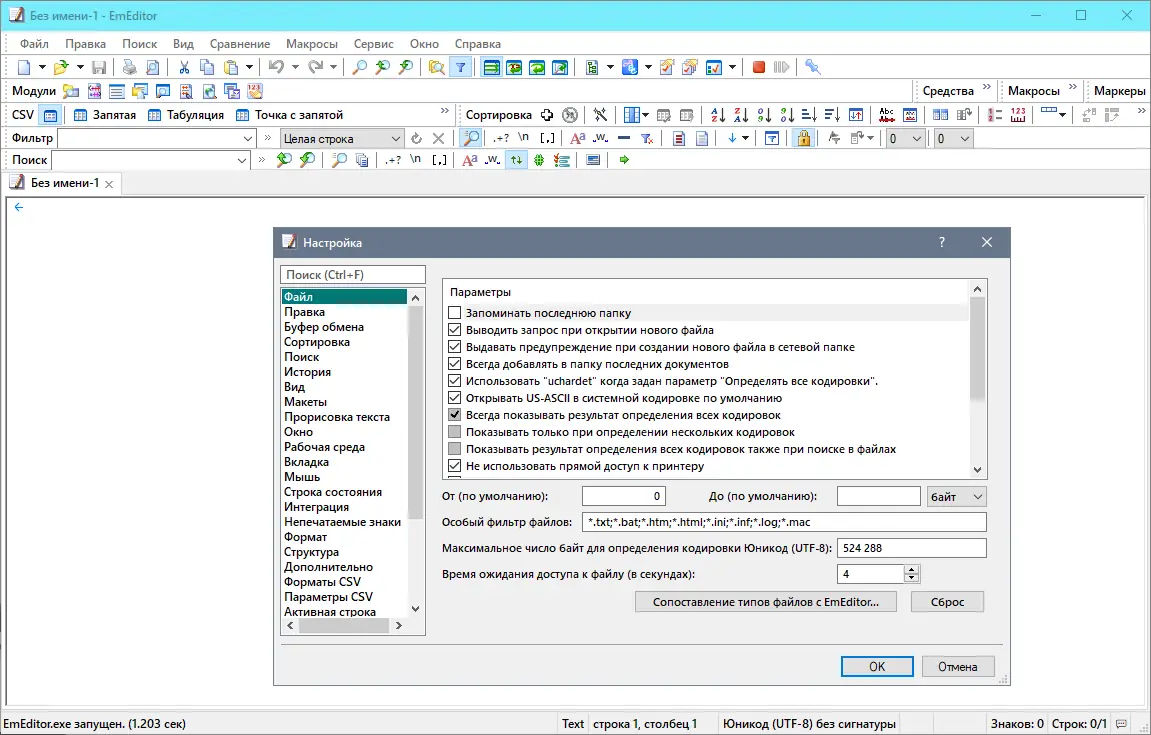Image resolution: width=1151 pixels, height=735 pixels.
Task: Select the 'Без имени-1' document tab
Action: coord(65,183)
